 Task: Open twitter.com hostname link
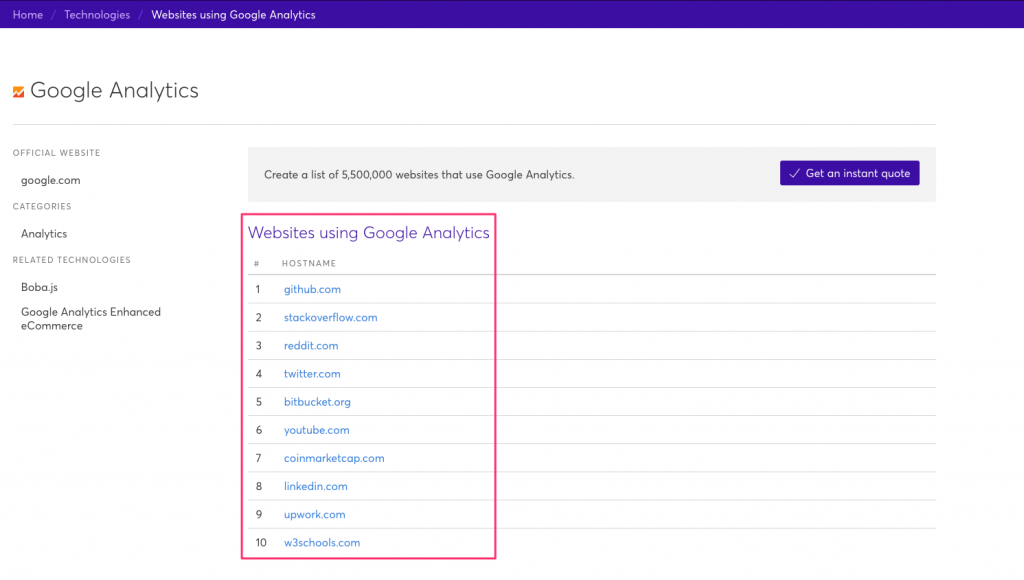click(312, 374)
